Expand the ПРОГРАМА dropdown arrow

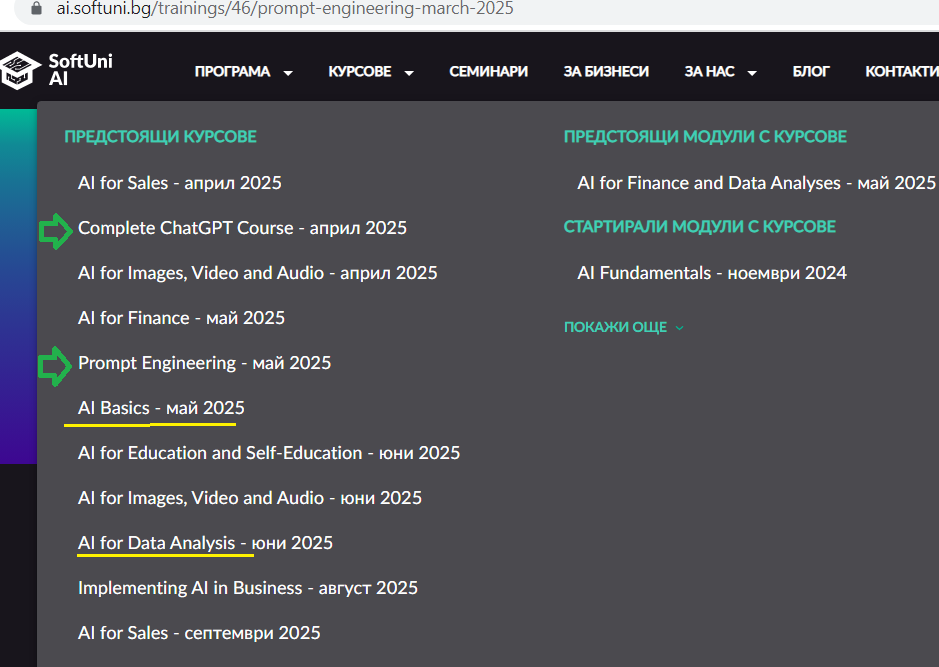(x=288, y=73)
